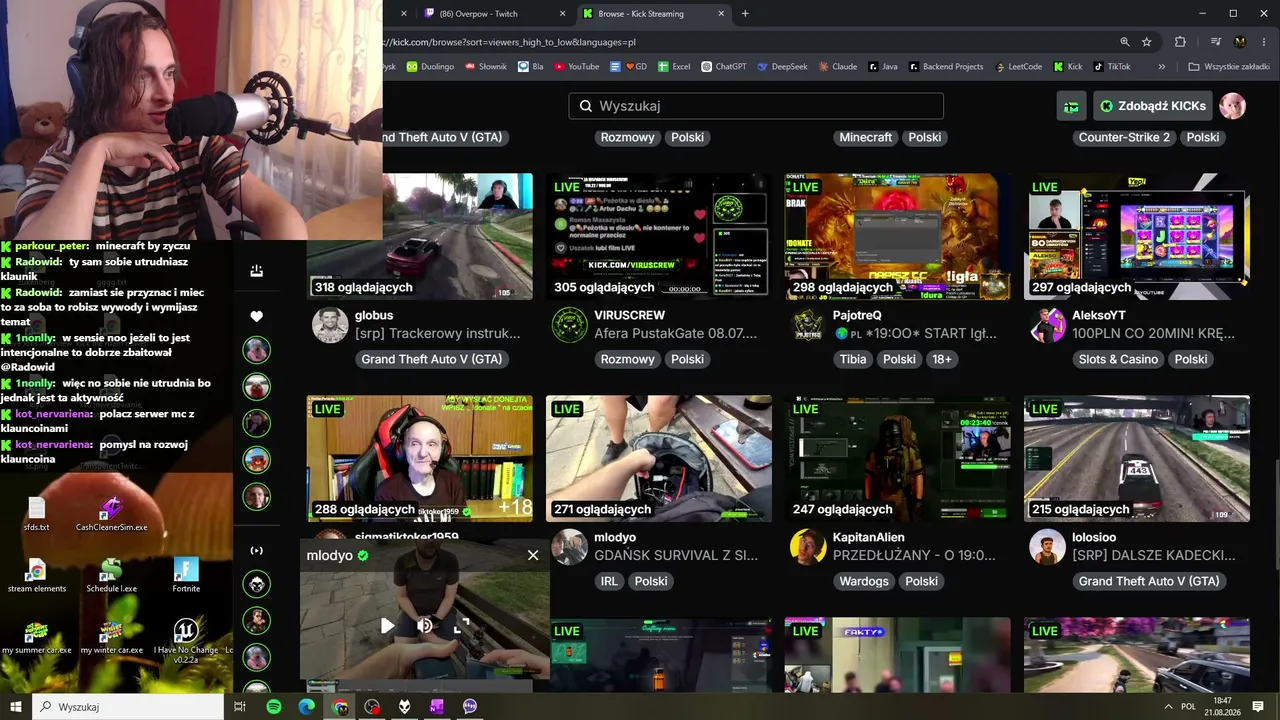Open globus channel avatar

coord(330,325)
